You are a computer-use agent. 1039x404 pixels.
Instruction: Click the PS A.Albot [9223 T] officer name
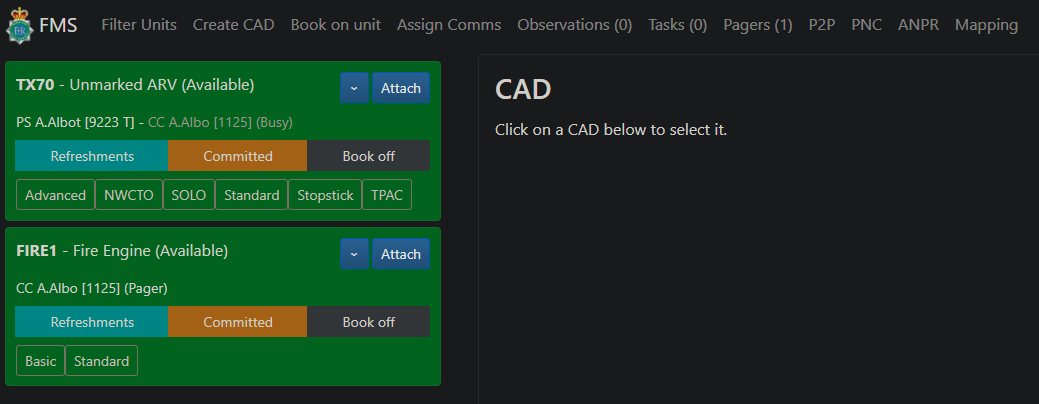click(75, 122)
